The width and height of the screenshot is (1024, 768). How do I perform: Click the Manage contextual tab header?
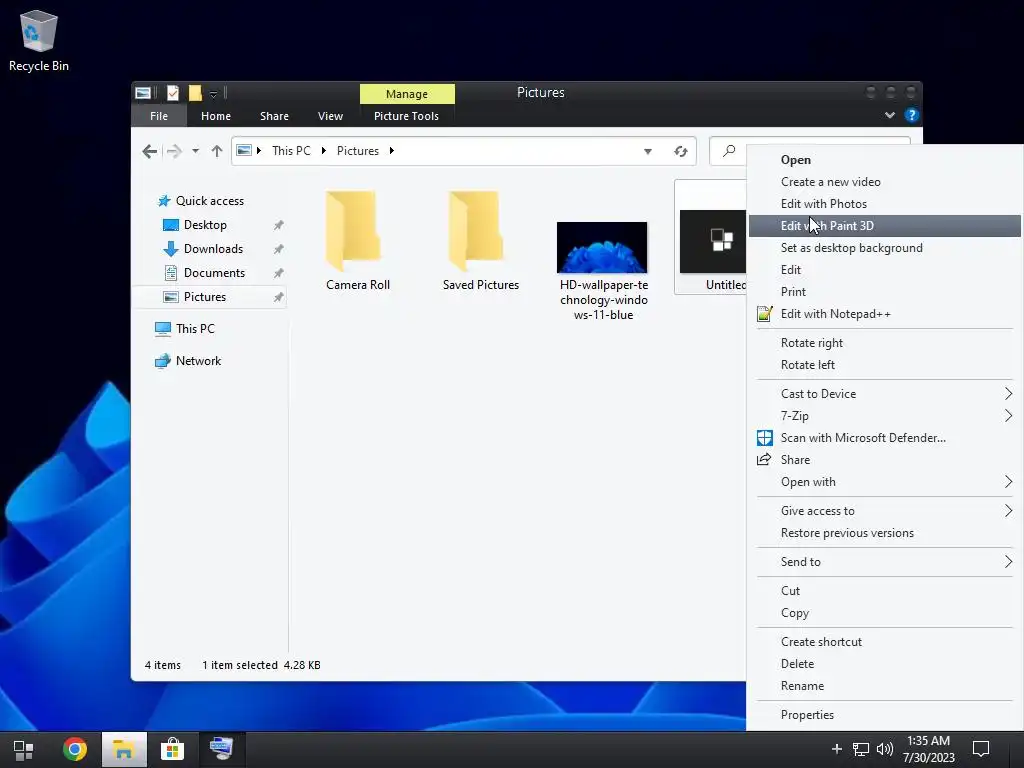(x=407, y=93)
